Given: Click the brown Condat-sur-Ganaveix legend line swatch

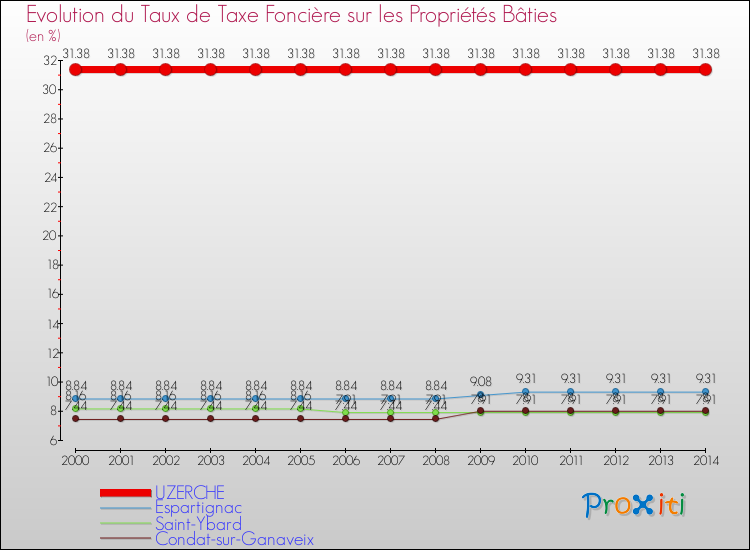Looking at the screenshot, I should click(126, 539).
